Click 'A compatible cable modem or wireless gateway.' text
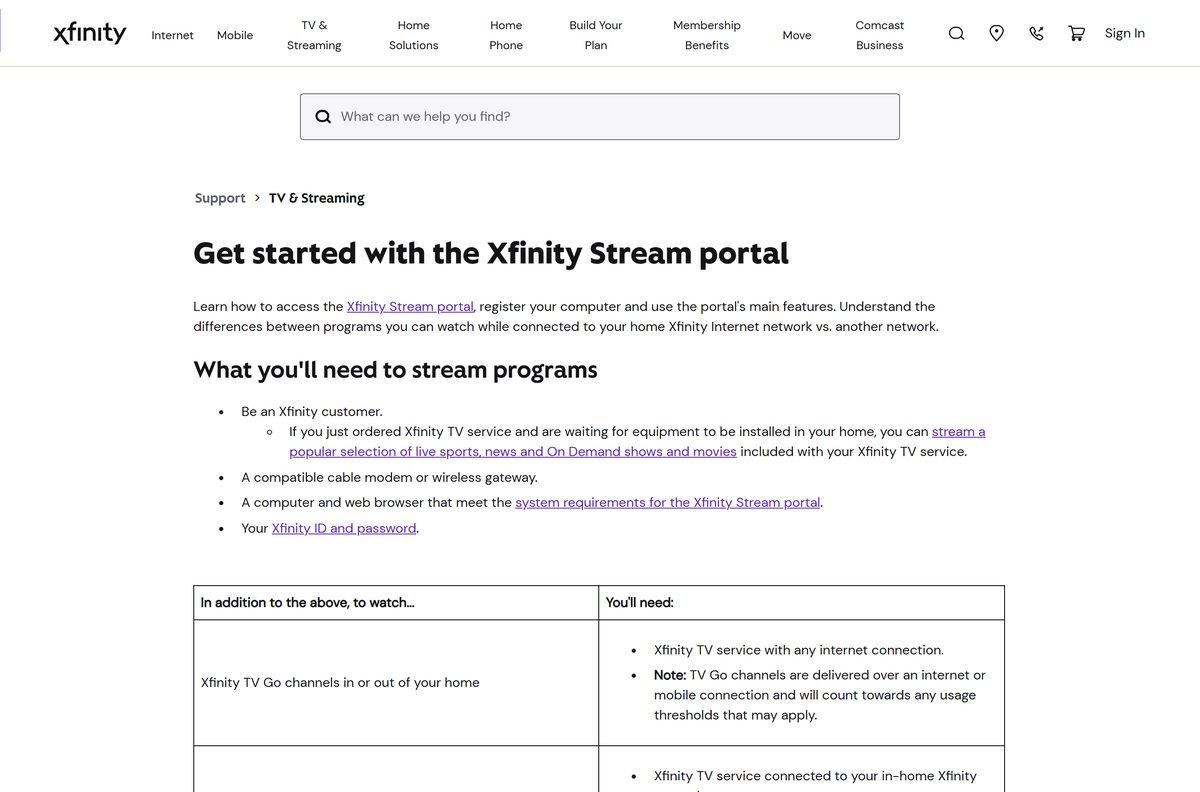 point(389,477)
